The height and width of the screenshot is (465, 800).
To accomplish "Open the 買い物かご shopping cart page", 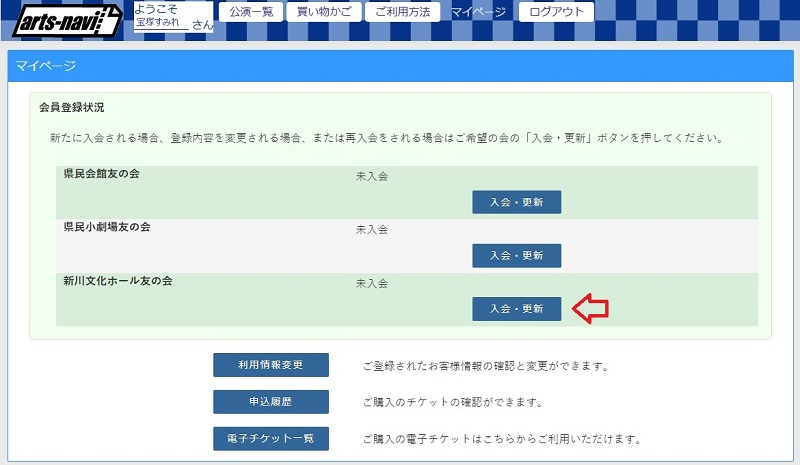I will [x=324, y=12].
